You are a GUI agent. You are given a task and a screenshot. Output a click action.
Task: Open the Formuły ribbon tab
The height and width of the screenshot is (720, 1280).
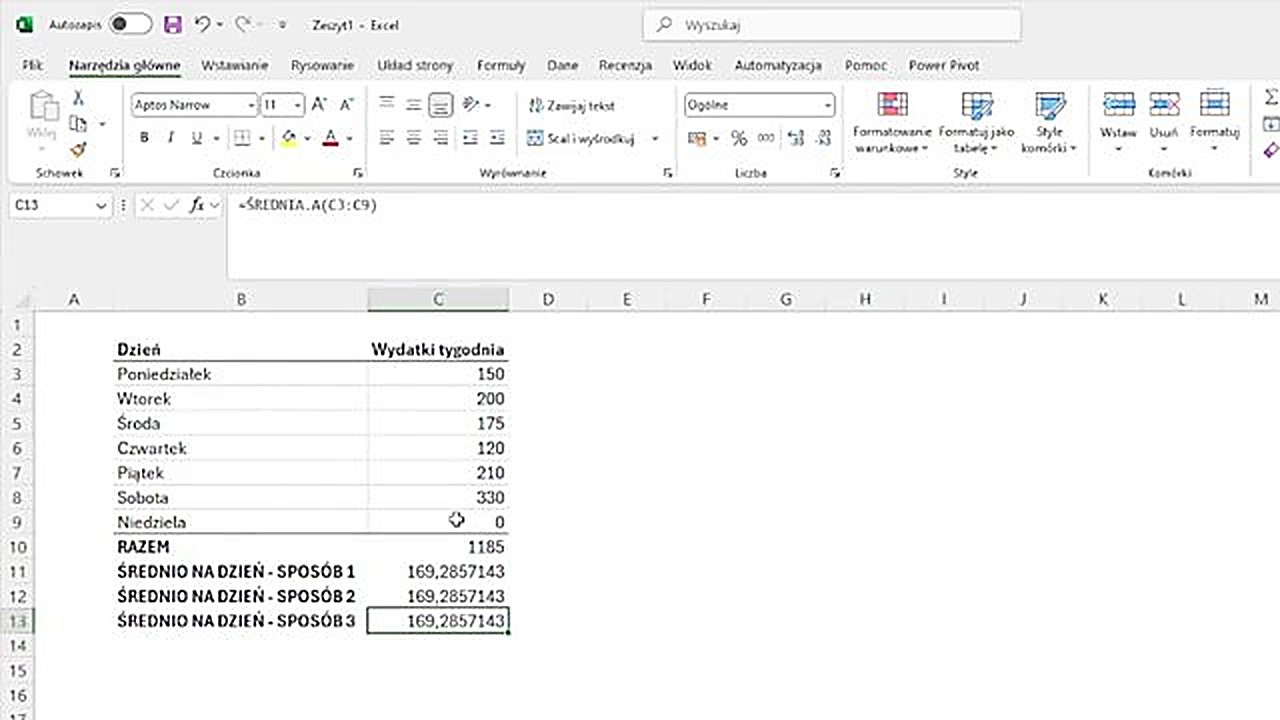(500, 65)
